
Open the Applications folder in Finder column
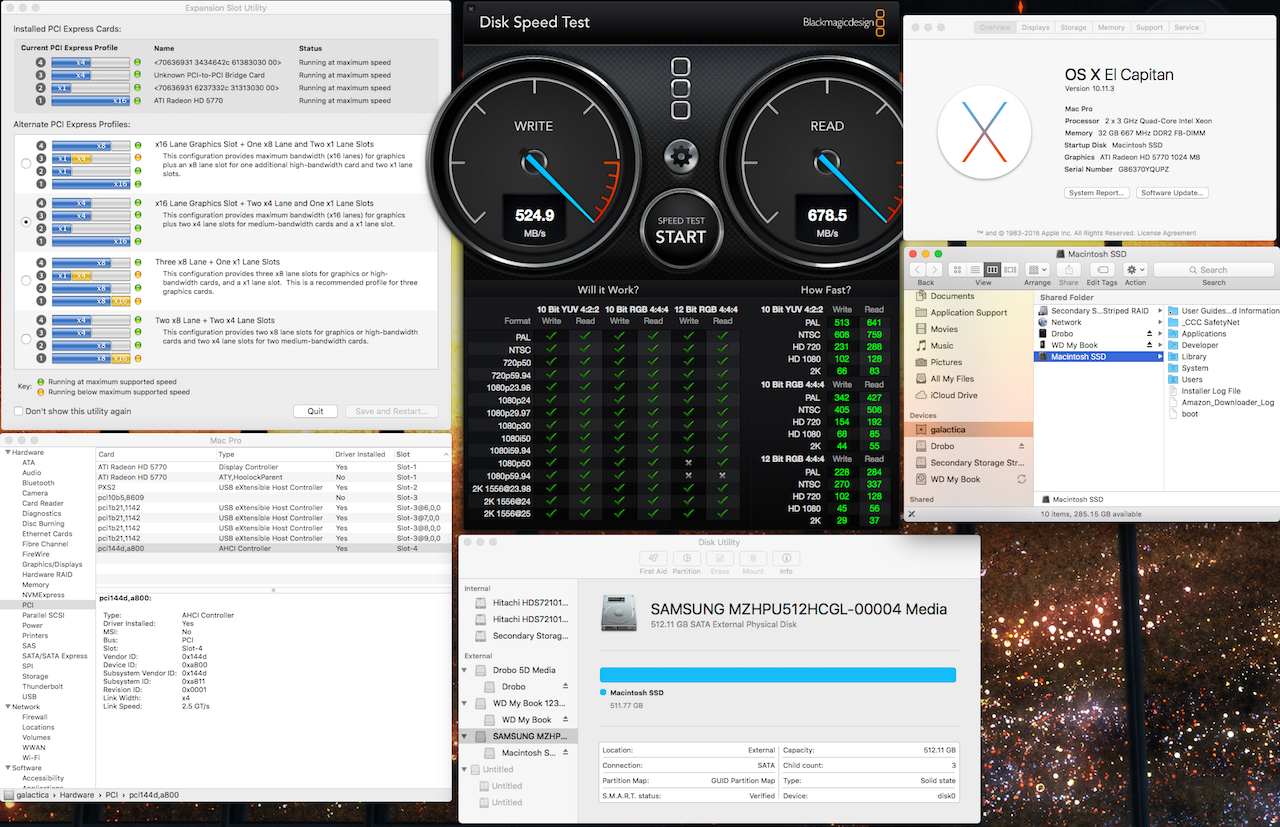click(1204, 334)
